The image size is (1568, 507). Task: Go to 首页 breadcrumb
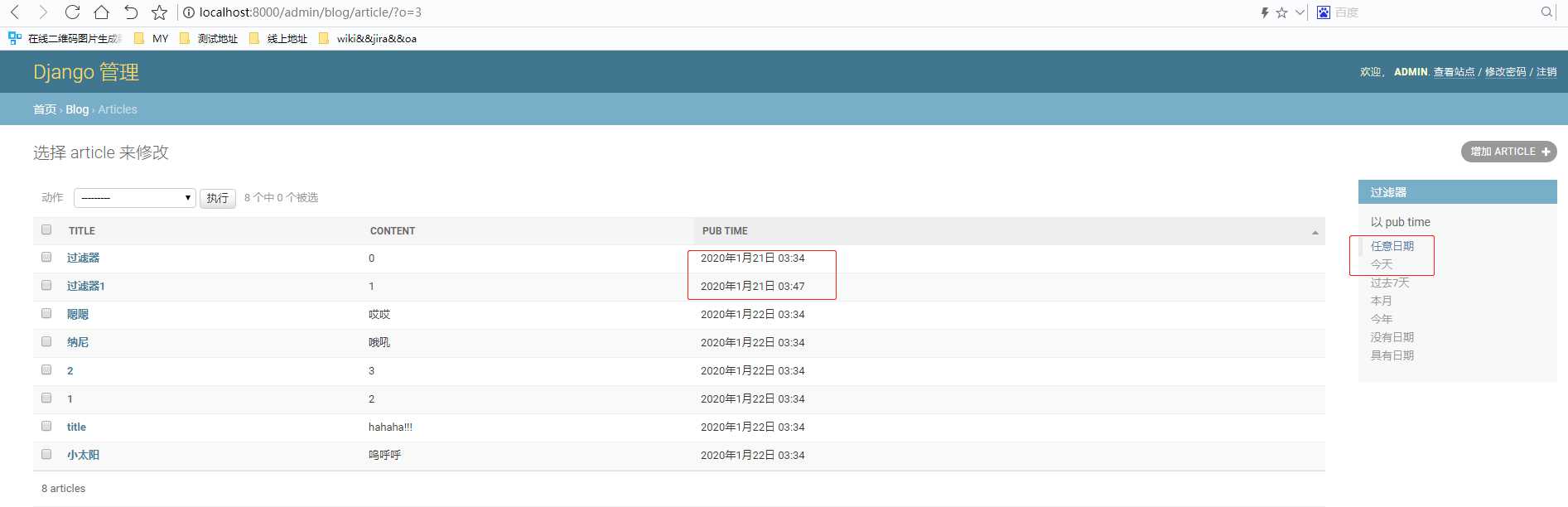click(x=45, y=109)
